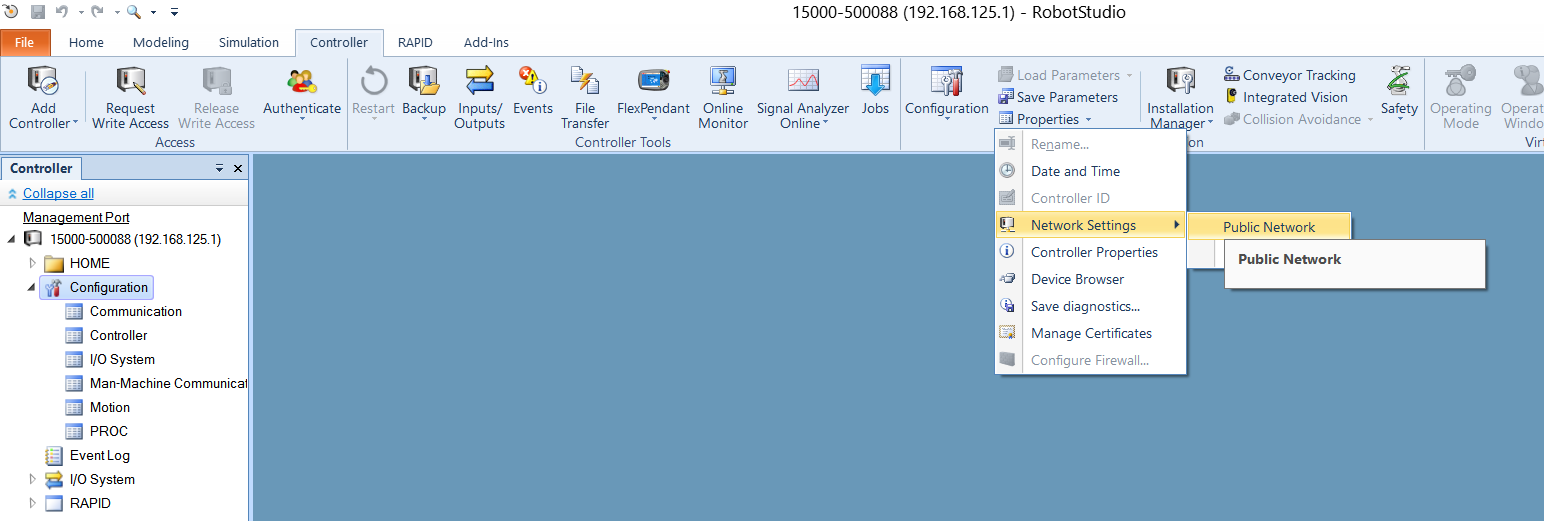Open the Properties dropdown
Viewport: 1544px width, 521px height.
[1044, 119]
